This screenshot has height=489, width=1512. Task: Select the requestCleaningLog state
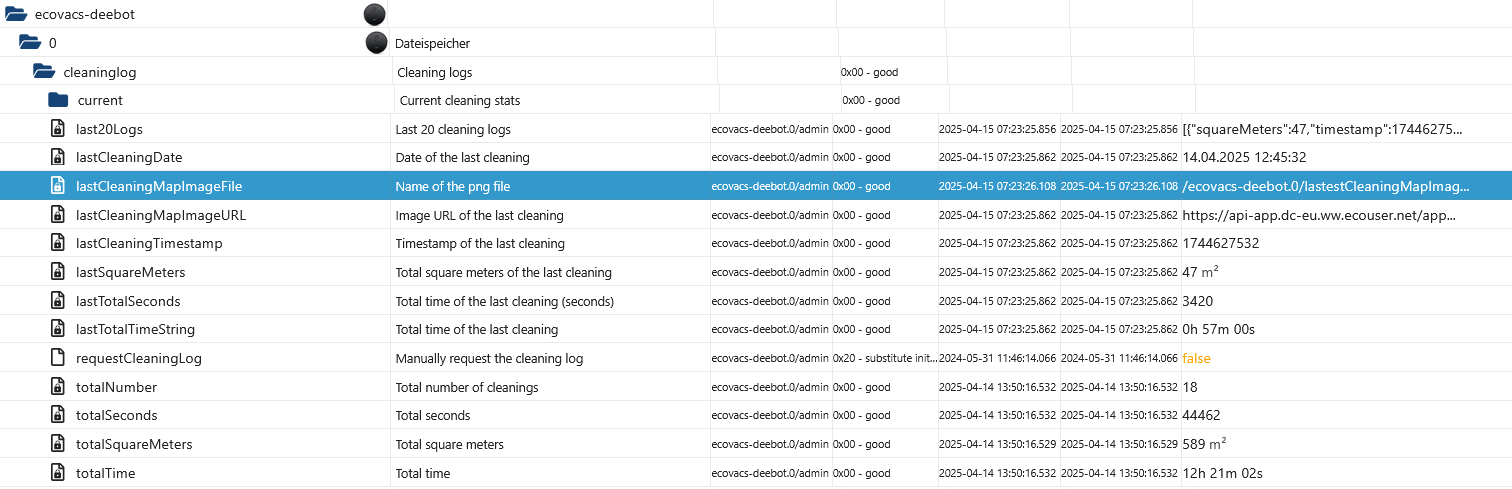[x=139, y=358]
